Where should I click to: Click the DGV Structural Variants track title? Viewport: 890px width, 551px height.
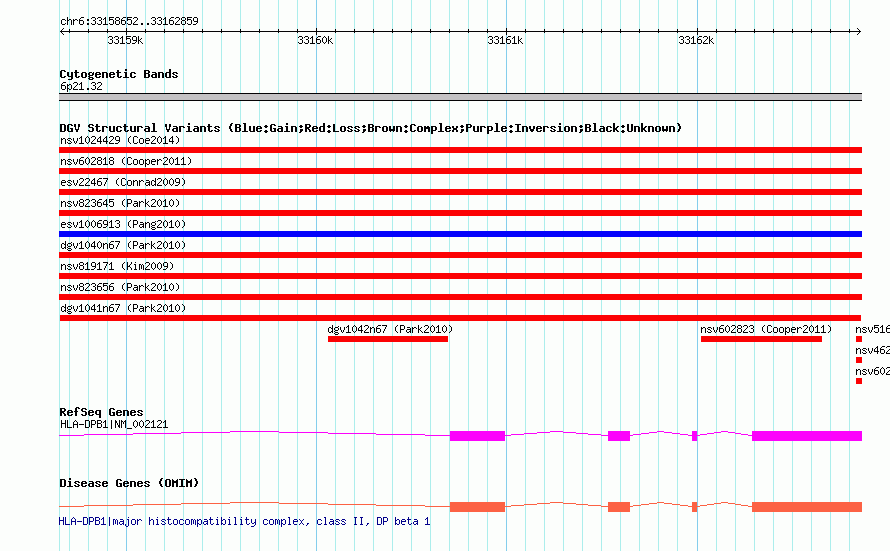click(x=370, y=128)
